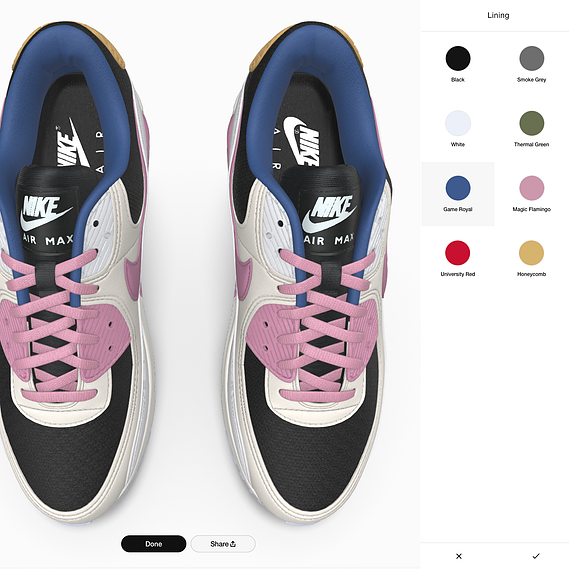The width and height of the screenshot is (569, 569).
Task: Select the Black lining color swatch
Action: click(458, 58)
